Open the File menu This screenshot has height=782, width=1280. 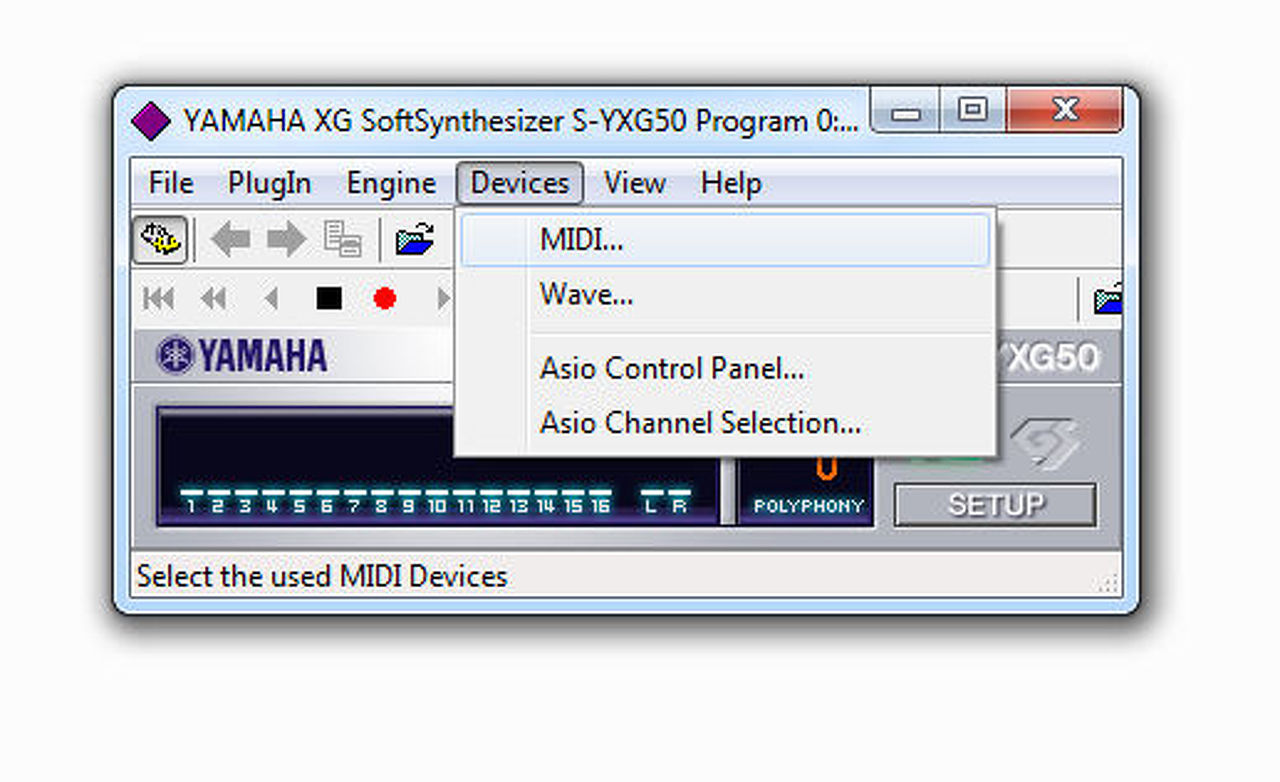click(171, 183)
